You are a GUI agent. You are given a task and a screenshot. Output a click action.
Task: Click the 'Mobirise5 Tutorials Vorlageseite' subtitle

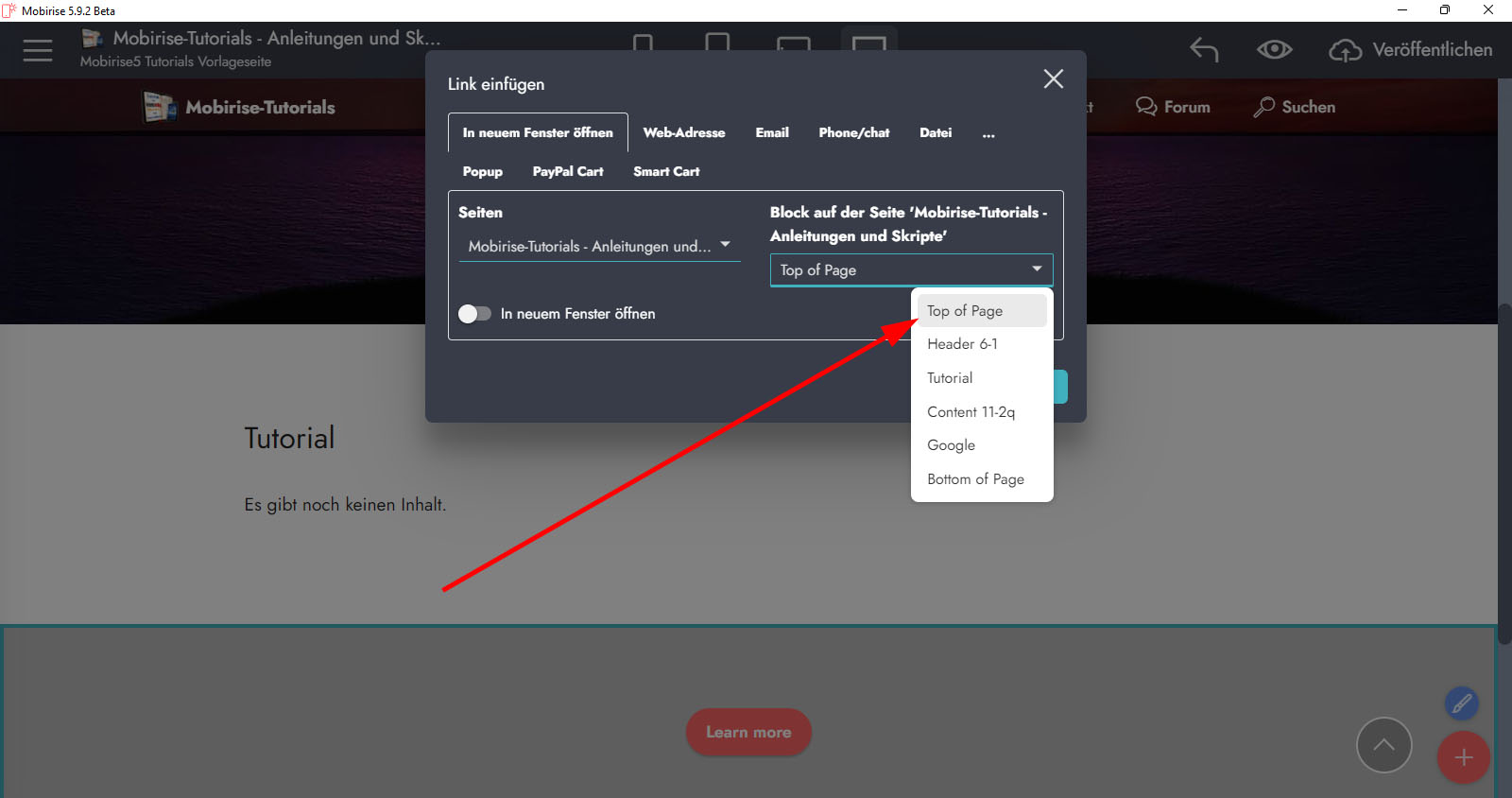176,61
